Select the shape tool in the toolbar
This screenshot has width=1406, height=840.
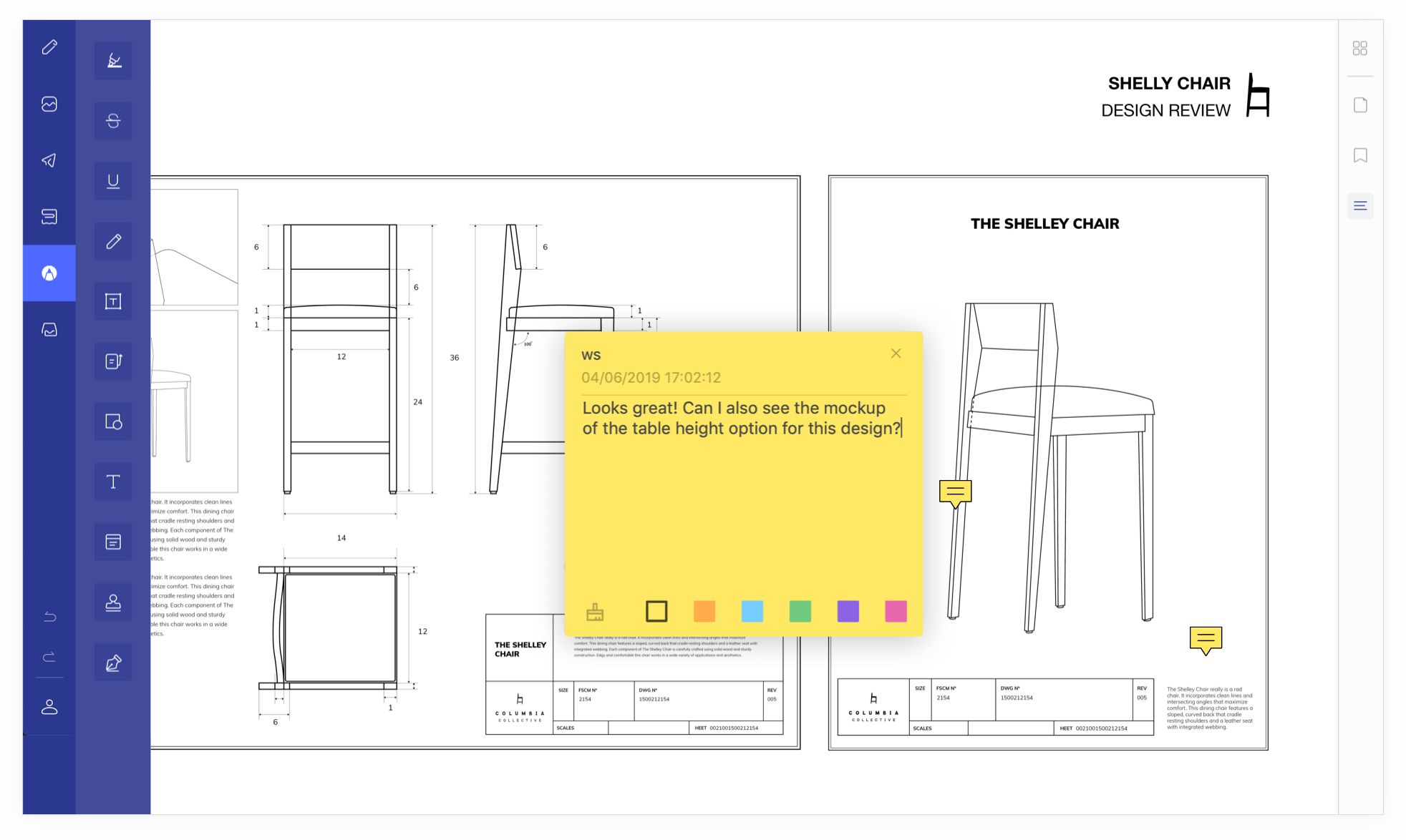[112, 422]
